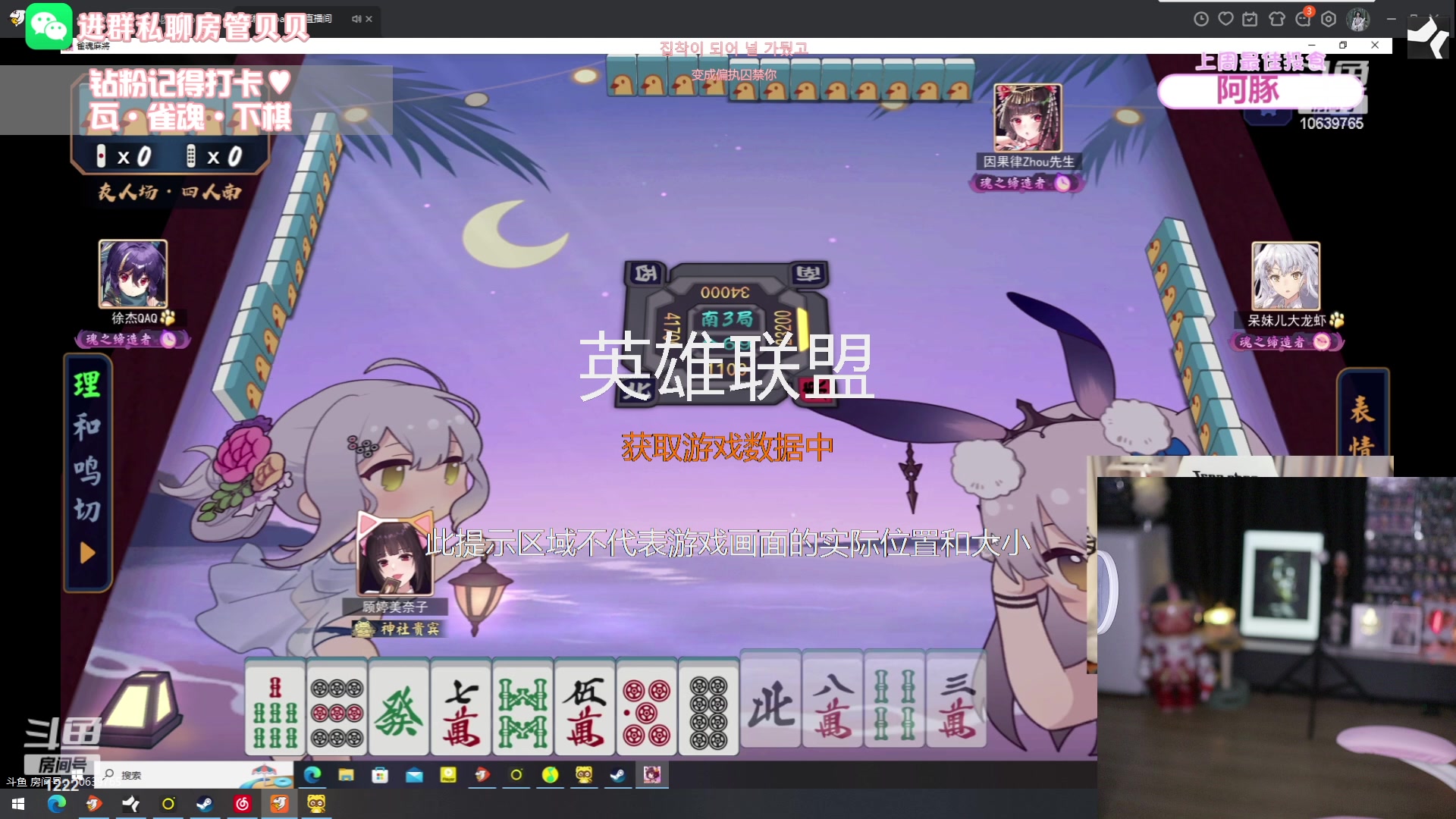View player 呆妹儿大龙虾 avatar
Screen dimensions: 1456x819
[1285, 275]
